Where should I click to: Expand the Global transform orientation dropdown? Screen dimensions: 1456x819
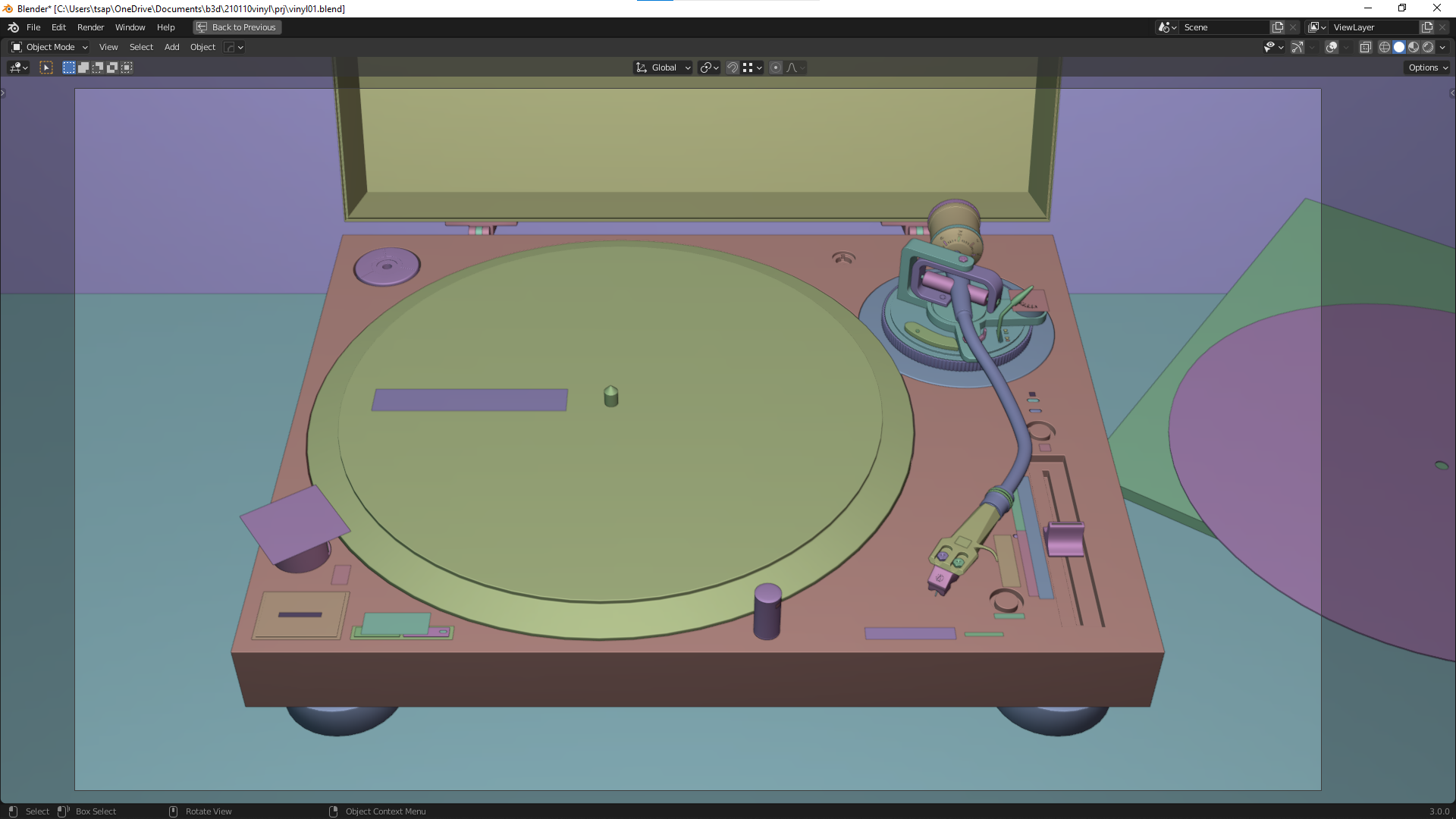[x=664, y=67]
